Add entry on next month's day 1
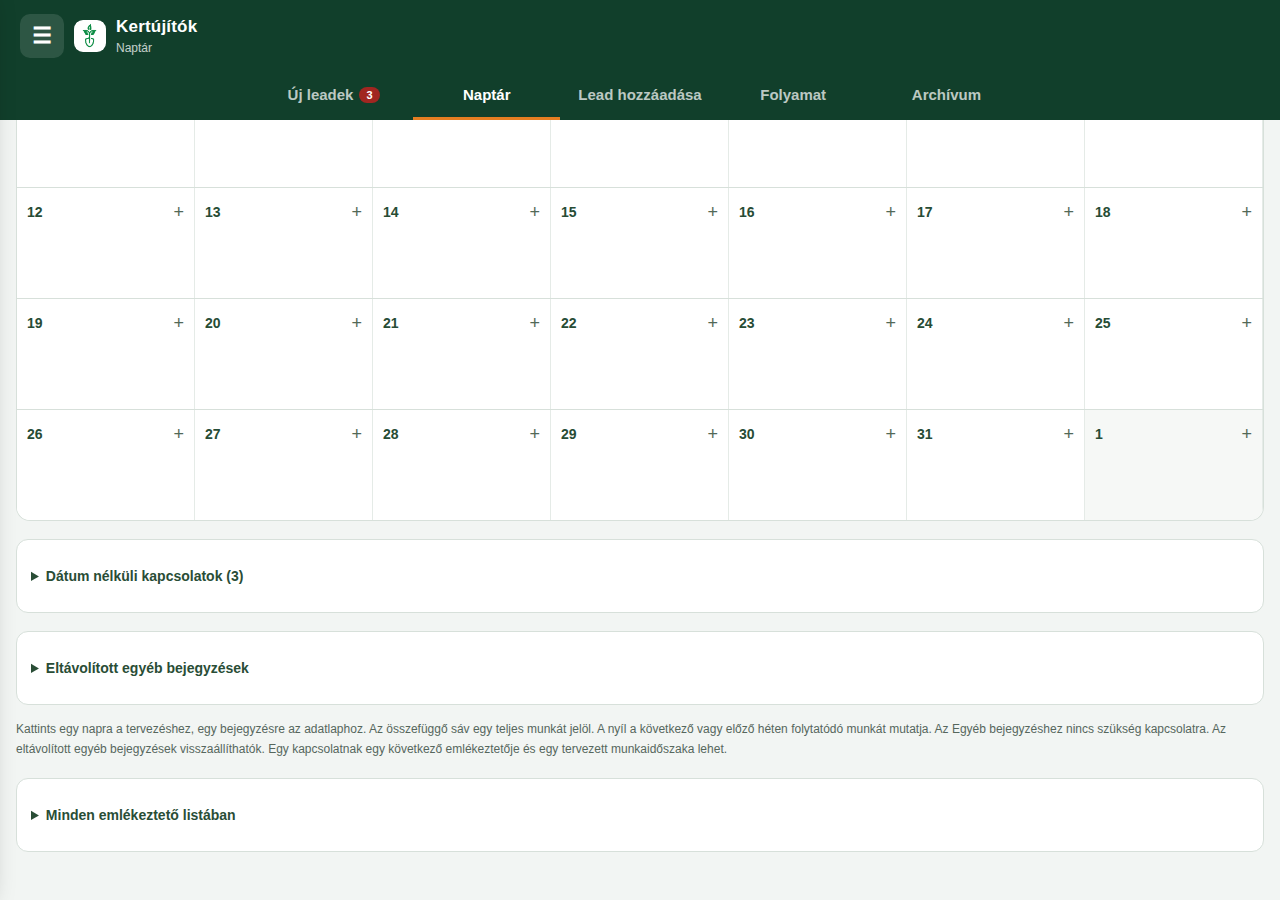The height and width of the screenshot is (900, 1280). pyautogui.click(x=1247, y=434)
